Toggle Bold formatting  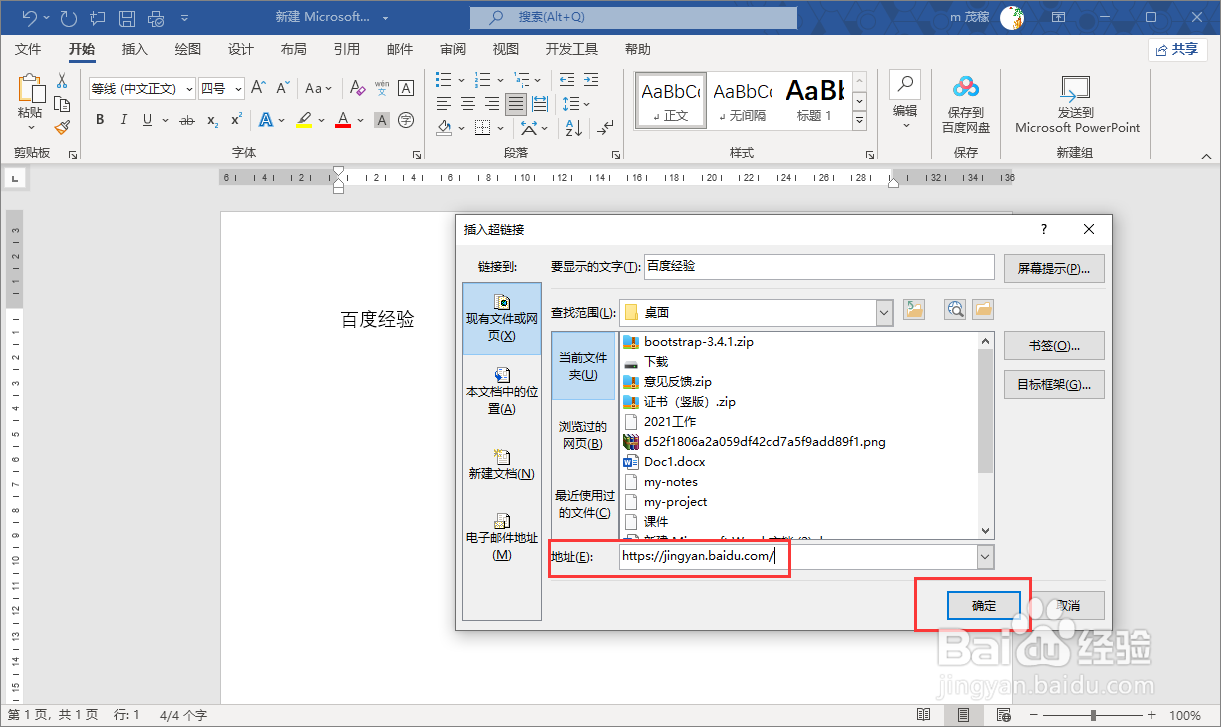[100, 120]
